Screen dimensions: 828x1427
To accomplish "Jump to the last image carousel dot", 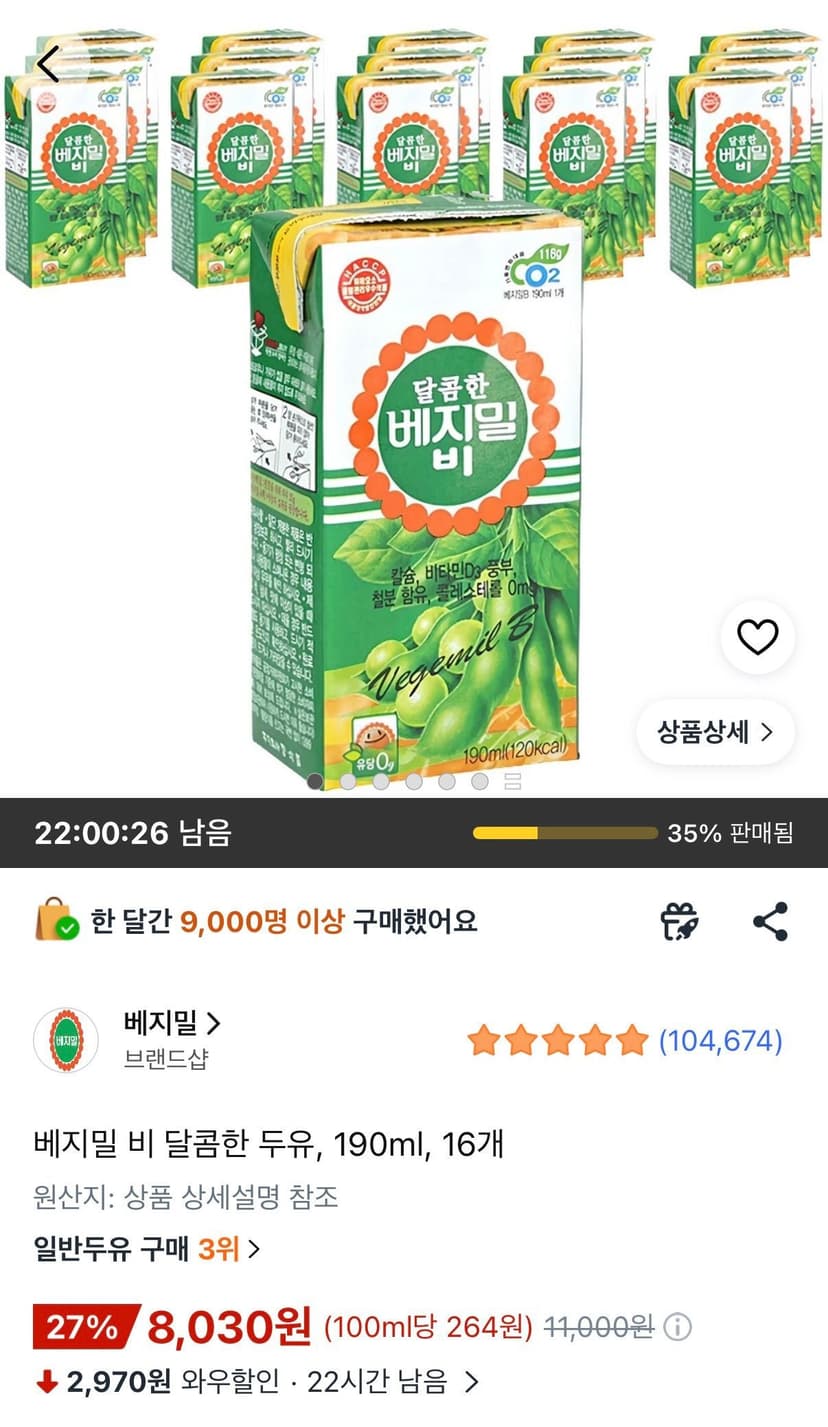I will pyautogui.click(x=480, y=781).
